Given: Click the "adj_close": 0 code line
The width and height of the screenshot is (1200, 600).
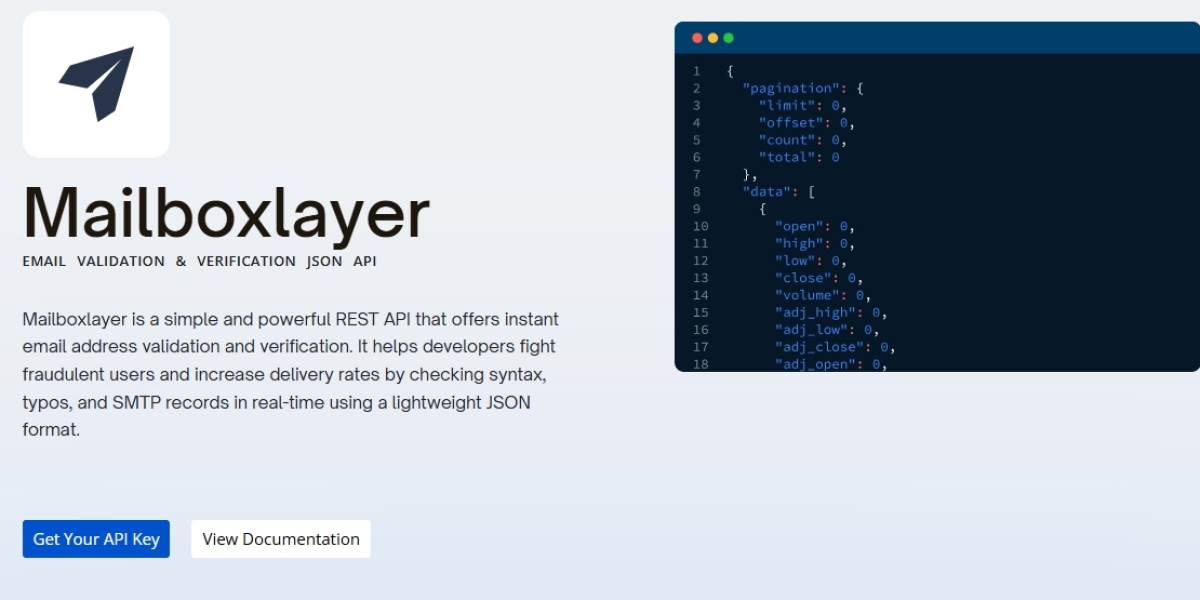Looking at the screenshot, I should click(835, 347).
